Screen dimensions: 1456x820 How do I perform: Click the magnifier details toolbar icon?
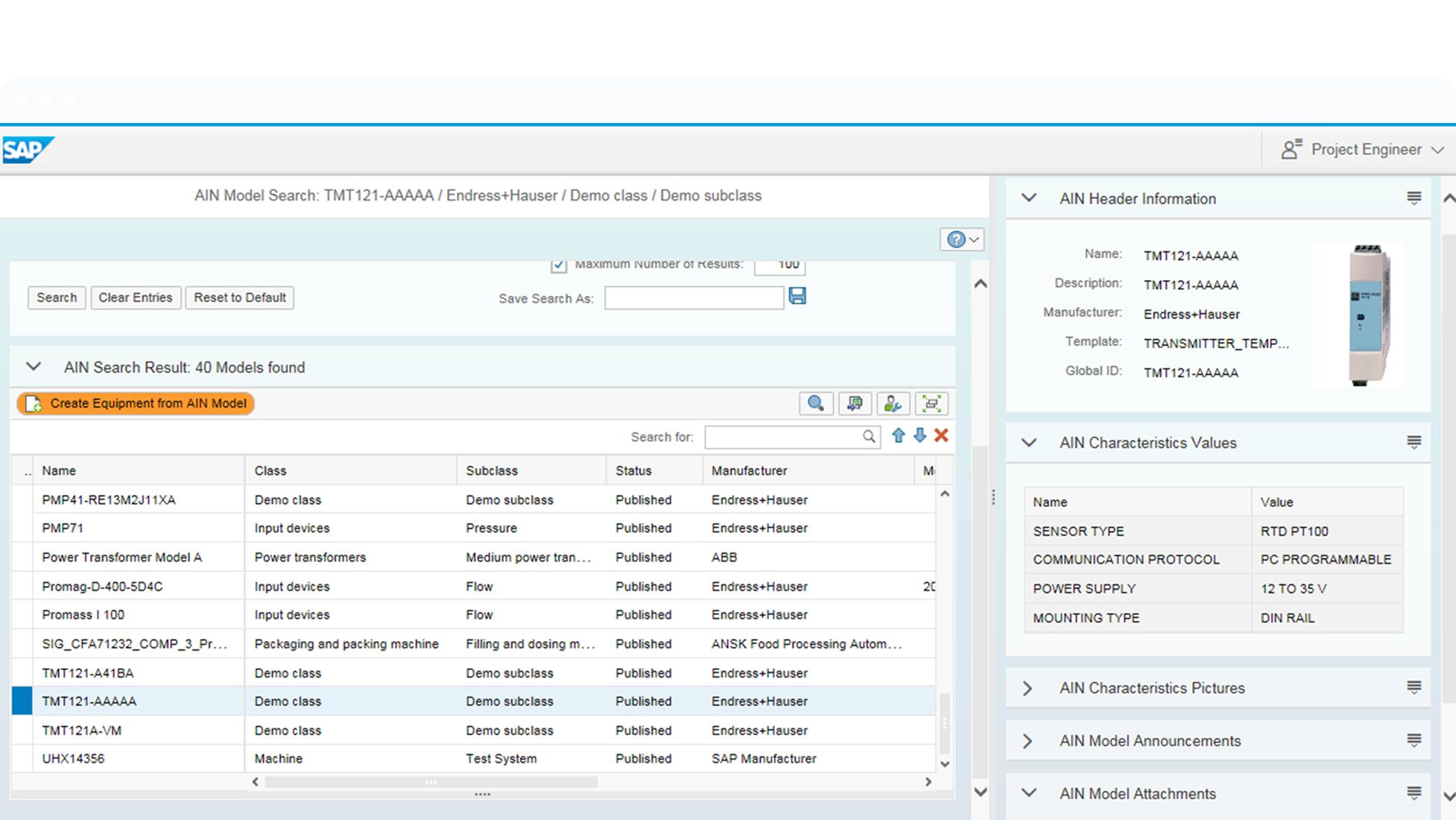coord(815,404)
